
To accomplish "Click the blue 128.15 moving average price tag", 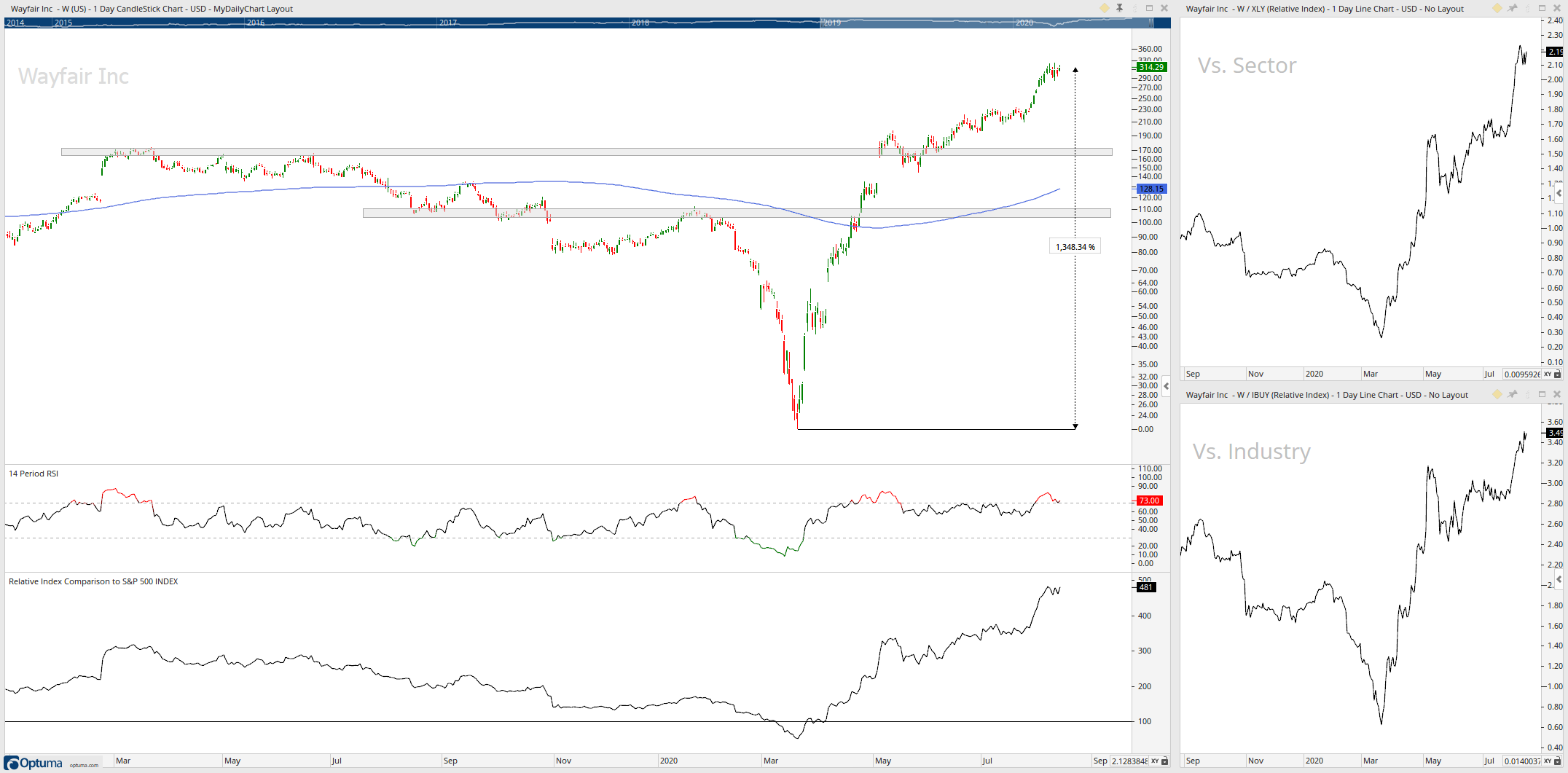I will pyautogui.click(x=1152, y=189).
